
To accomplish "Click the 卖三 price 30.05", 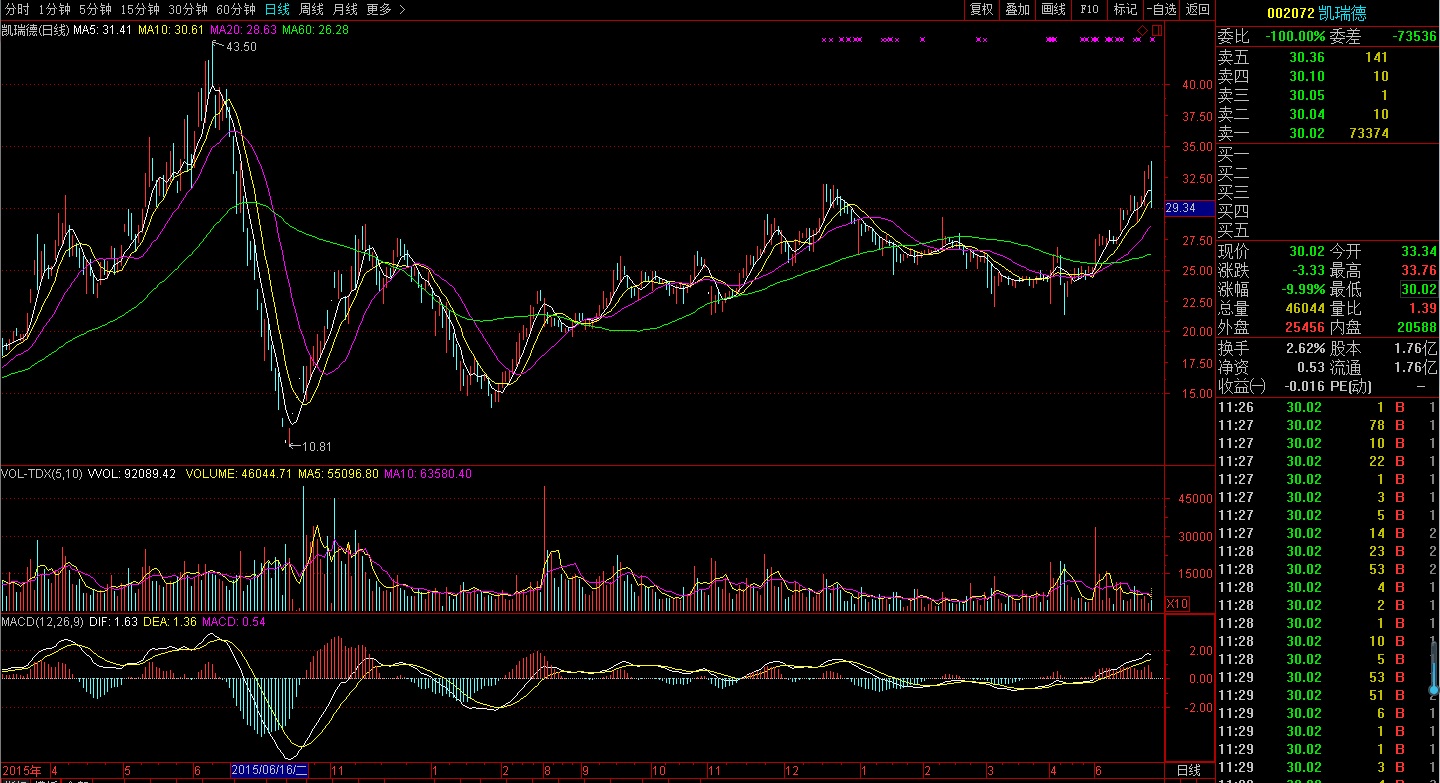I will pyautogui.click(x=1307, y=95).
